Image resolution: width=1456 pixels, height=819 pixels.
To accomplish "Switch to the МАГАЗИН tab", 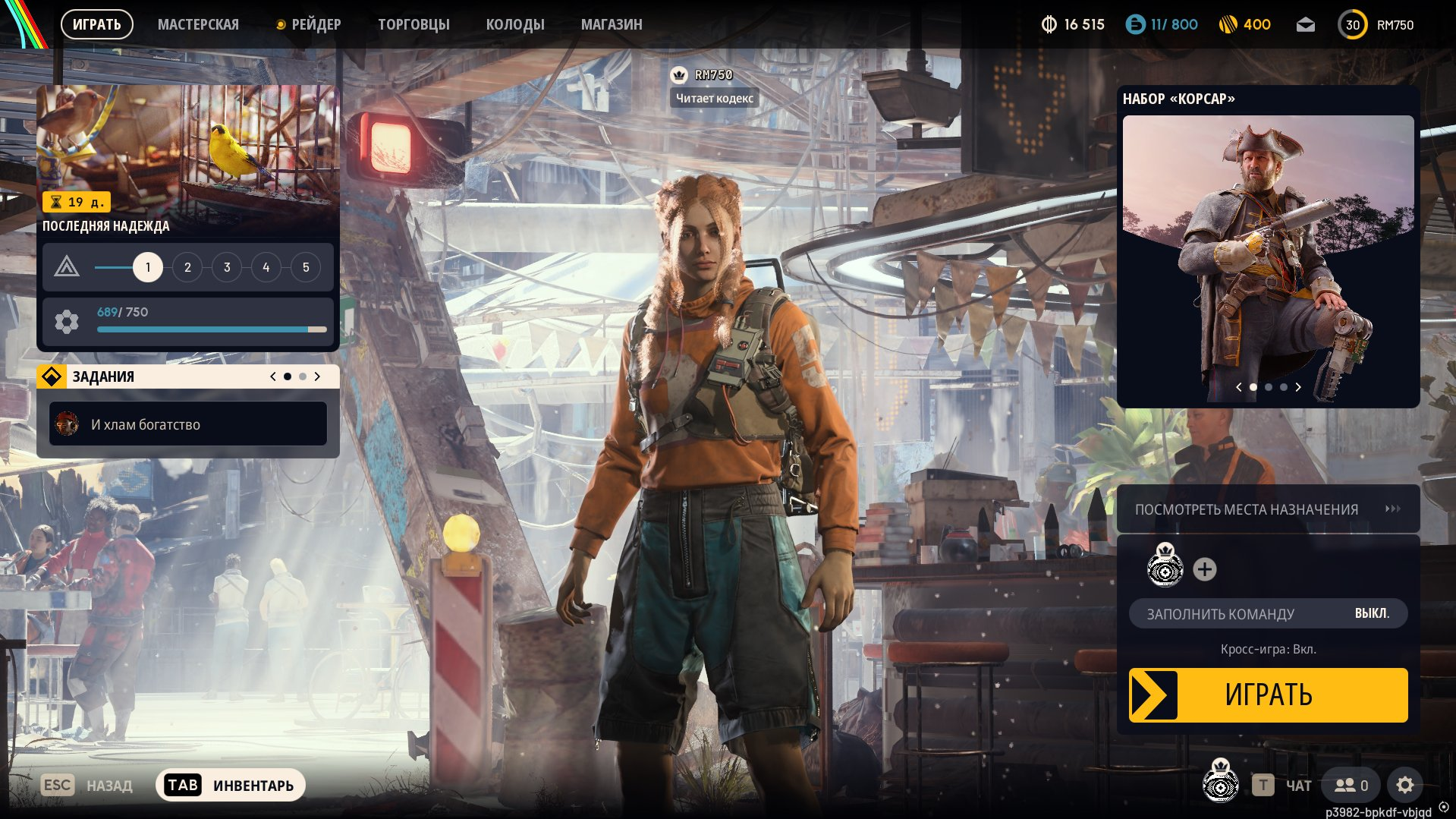I will [x=612, y=24].
